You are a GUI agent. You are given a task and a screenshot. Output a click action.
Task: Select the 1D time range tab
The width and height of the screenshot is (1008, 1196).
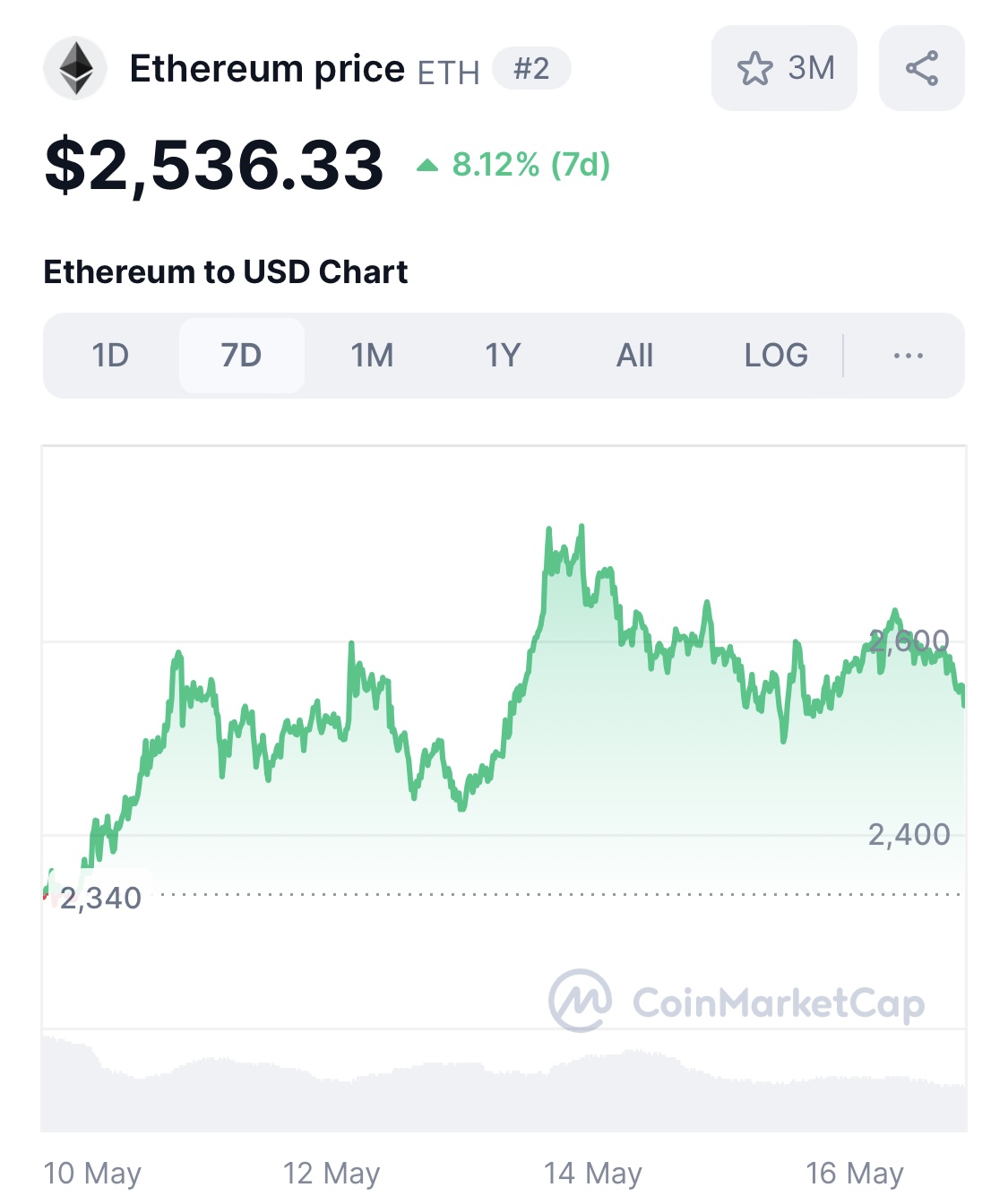tap(110, 356)
